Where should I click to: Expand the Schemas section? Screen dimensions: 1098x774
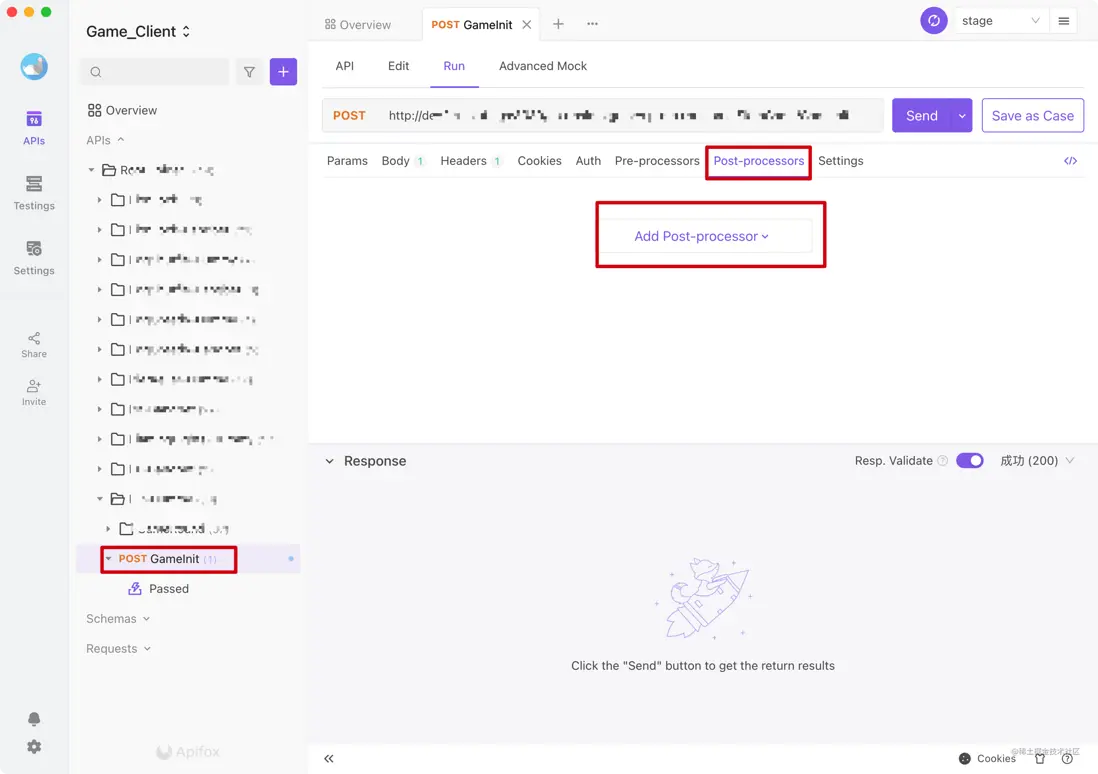click(118, 619)
